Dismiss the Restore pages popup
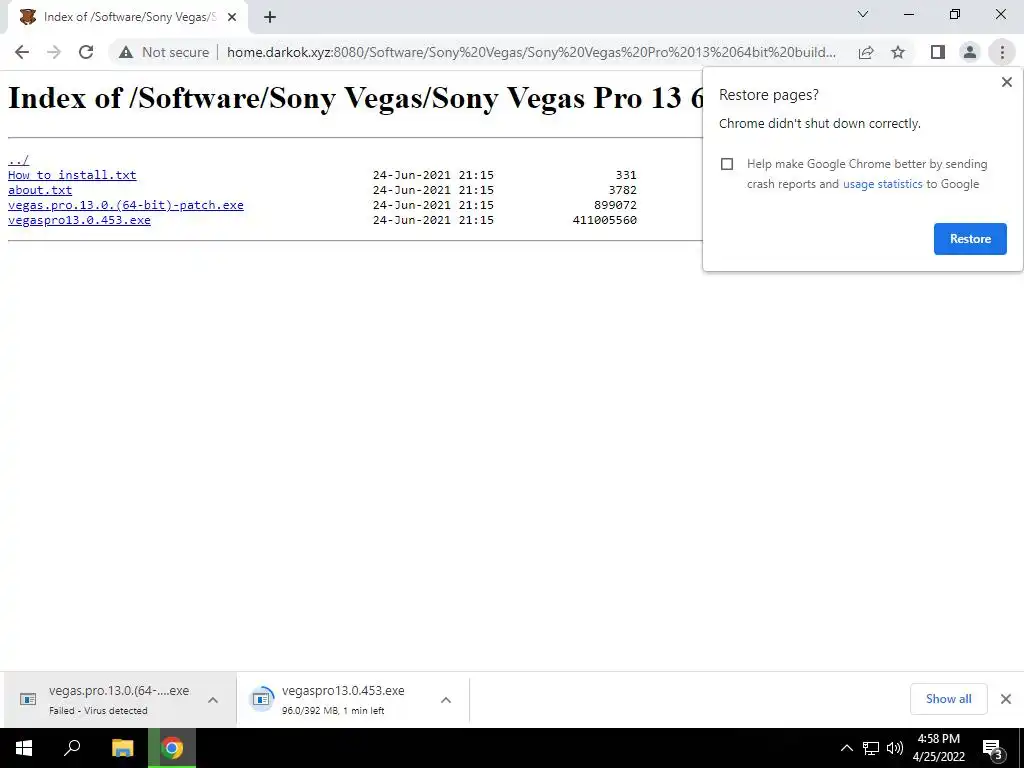This screenshot has height=768, width=1024. click(x=1007, y=82)
